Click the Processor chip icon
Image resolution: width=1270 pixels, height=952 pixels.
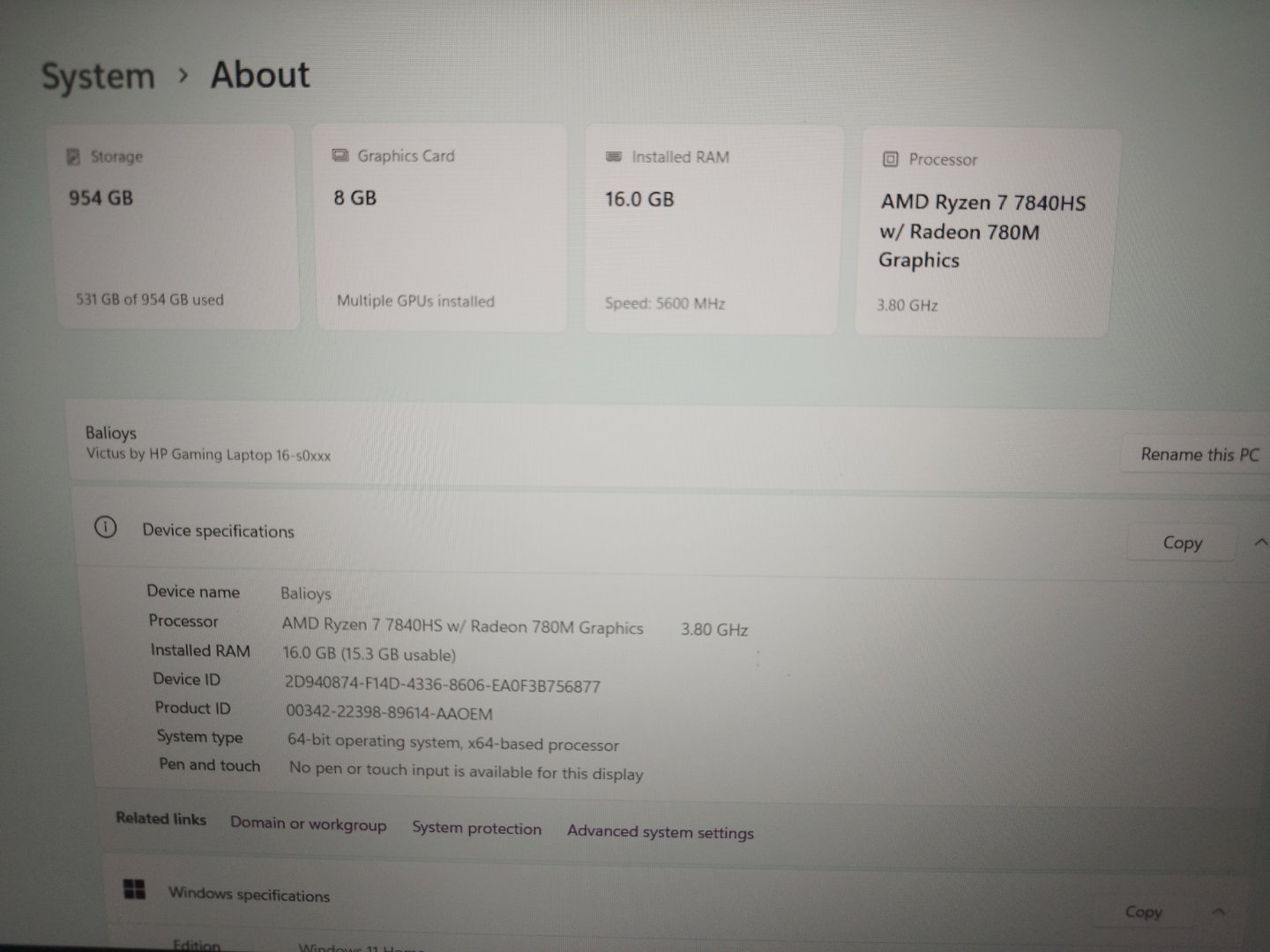[x=890, y=160]
